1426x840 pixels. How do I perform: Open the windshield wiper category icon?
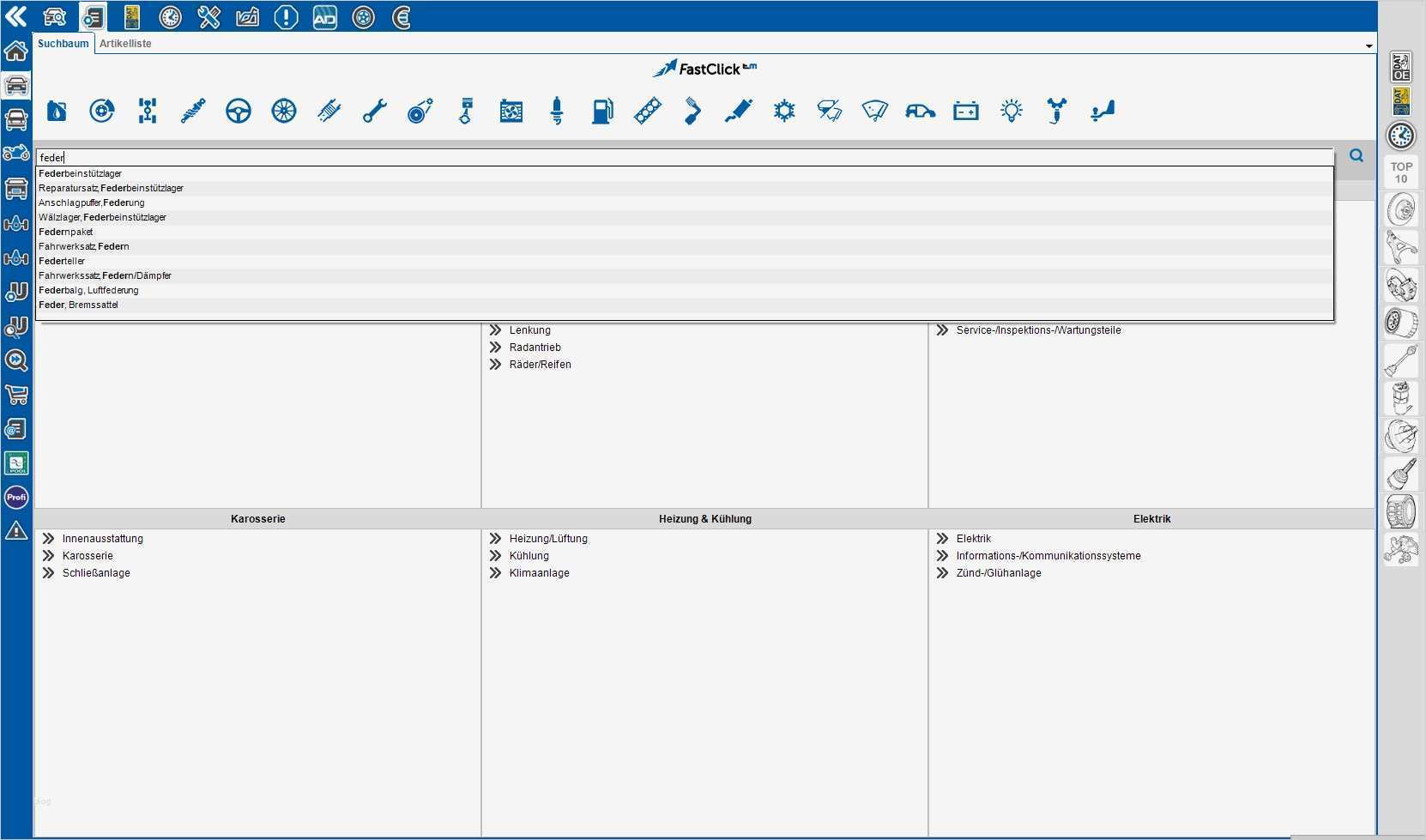point(875,111)
